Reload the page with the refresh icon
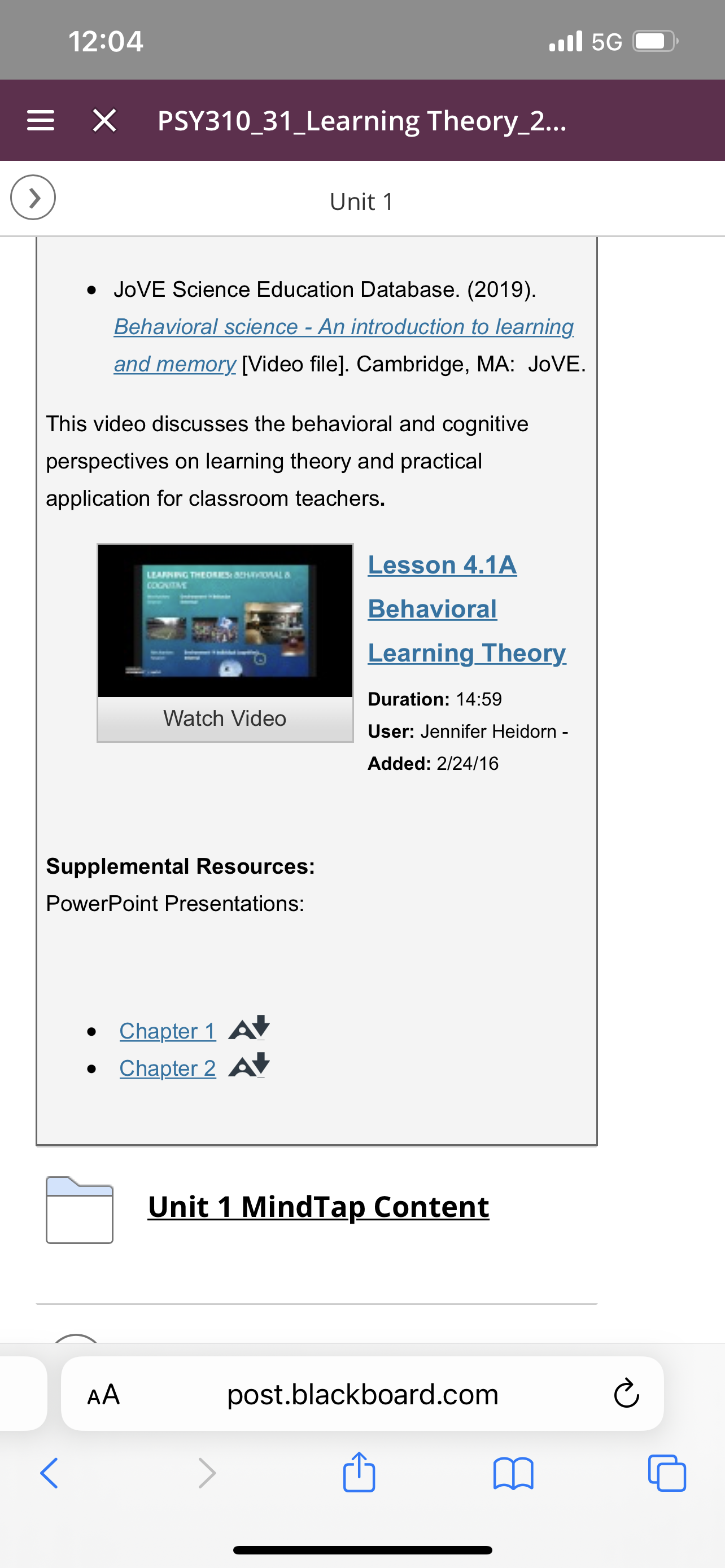Screen dimensions: 725x1568 pos(626,1393)
